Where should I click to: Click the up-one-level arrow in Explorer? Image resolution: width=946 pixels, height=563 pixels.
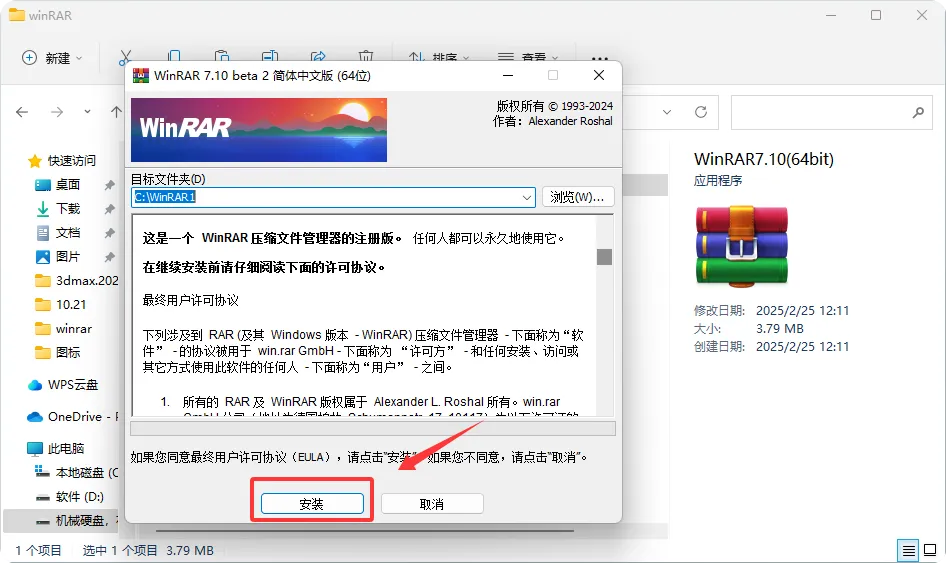coord(116,112)
